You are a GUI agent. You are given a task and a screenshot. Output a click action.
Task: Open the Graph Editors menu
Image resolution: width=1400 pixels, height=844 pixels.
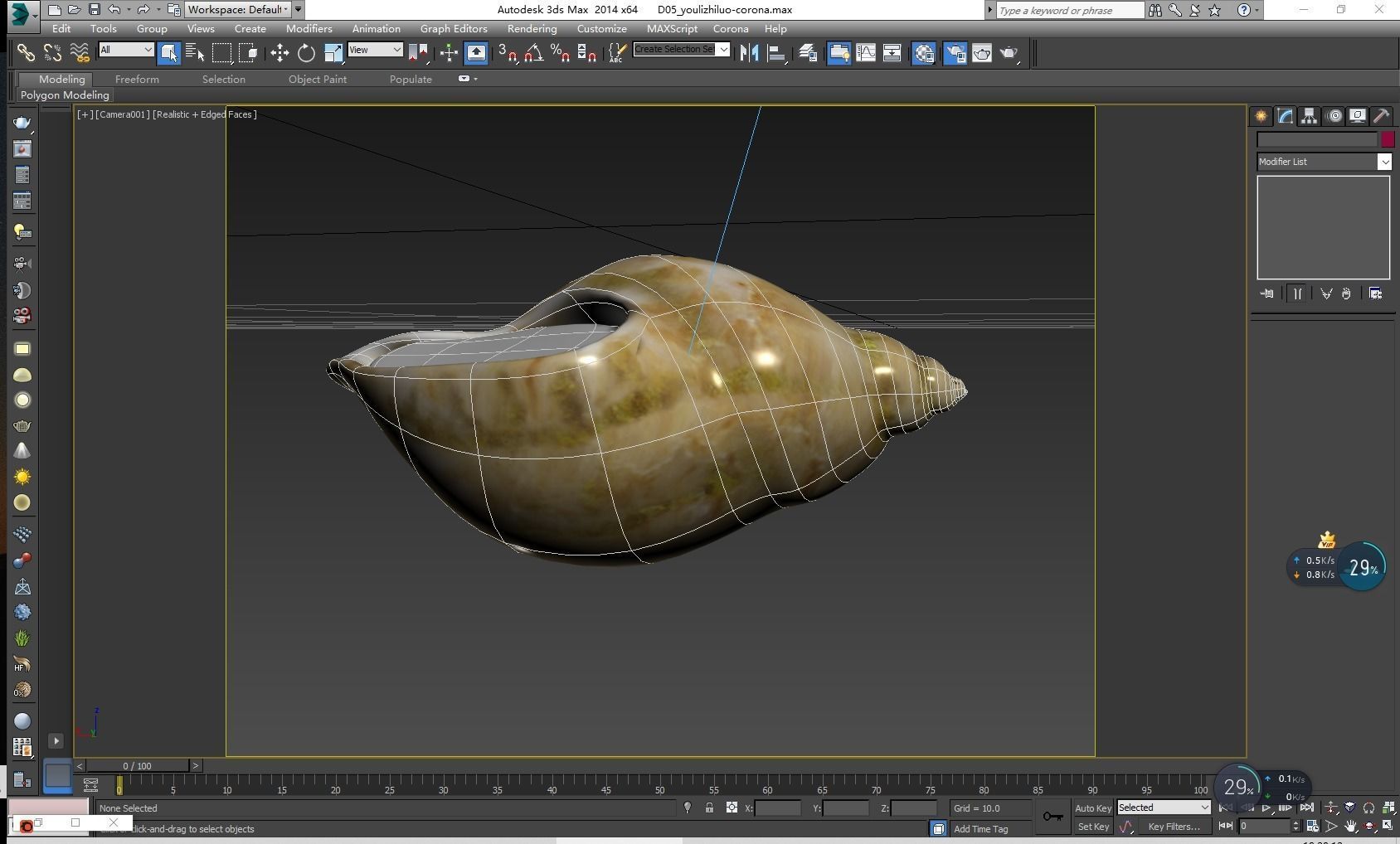point(454,28)
